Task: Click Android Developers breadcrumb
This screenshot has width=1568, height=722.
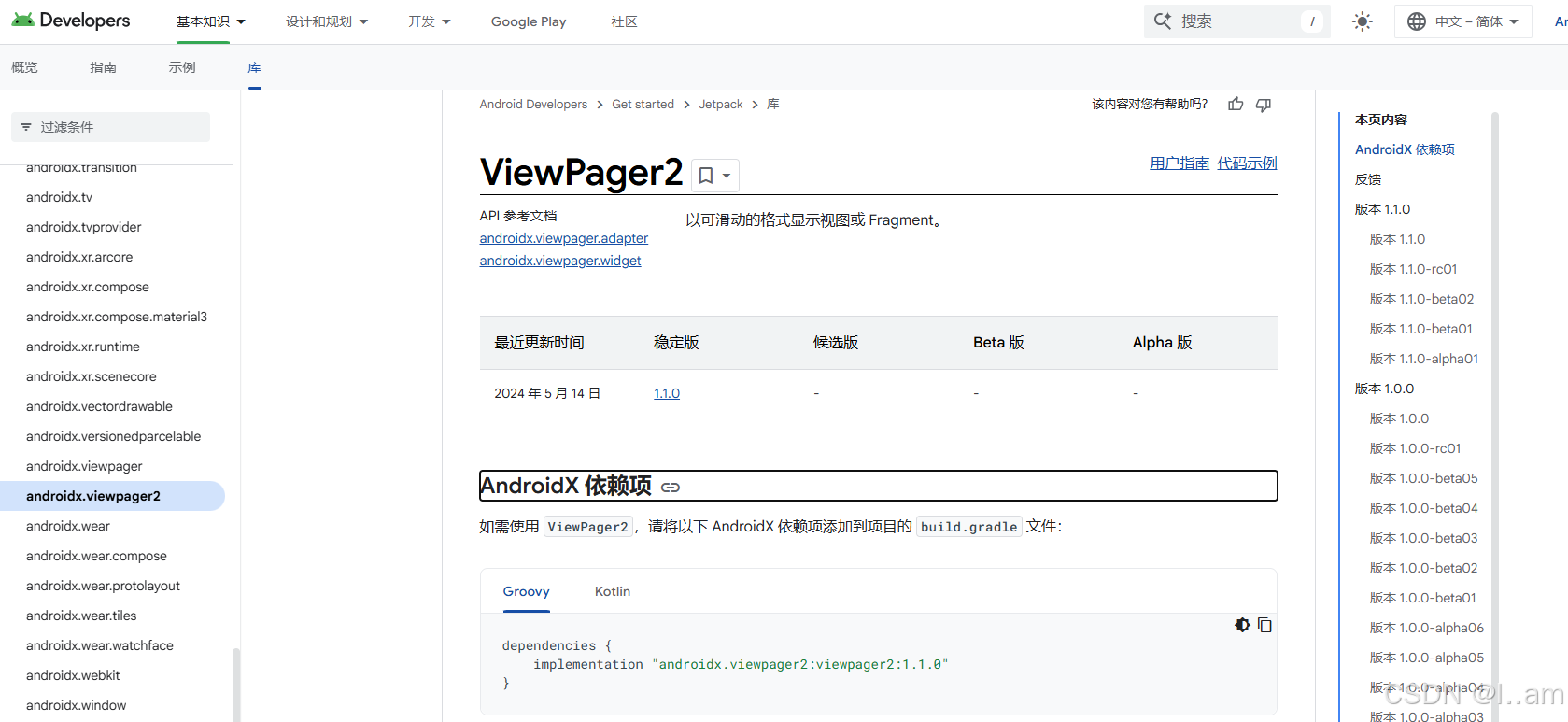Action: click(533, 104)
